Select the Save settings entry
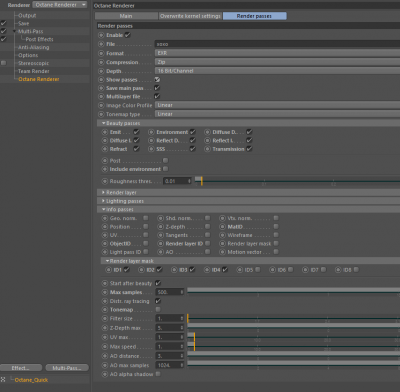The image size is (400, 392). [x=24, y=23]
